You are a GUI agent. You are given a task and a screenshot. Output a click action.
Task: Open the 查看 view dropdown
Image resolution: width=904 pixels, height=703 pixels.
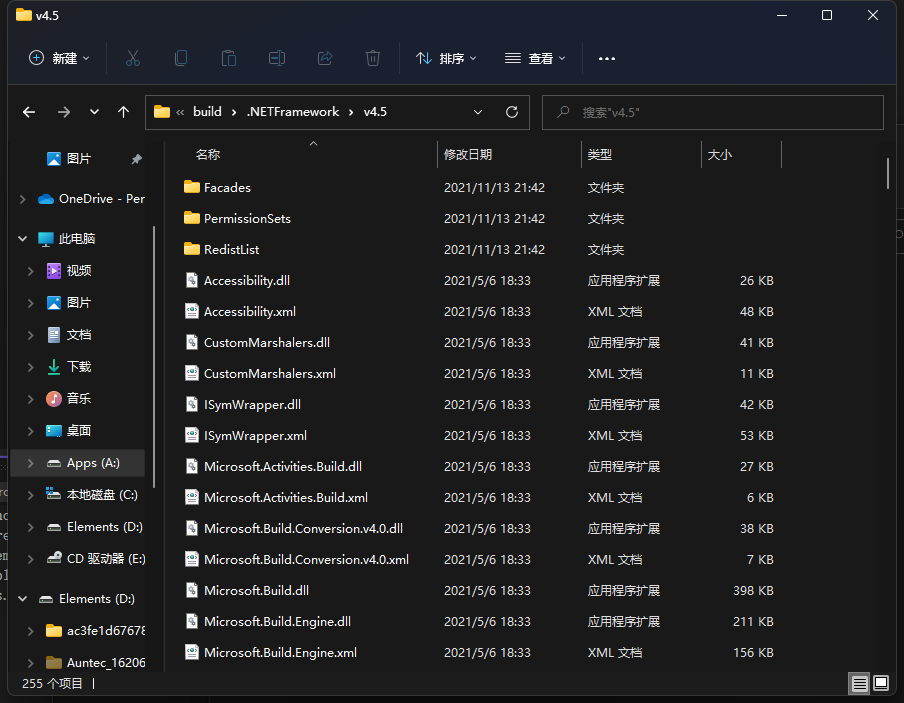535,58
